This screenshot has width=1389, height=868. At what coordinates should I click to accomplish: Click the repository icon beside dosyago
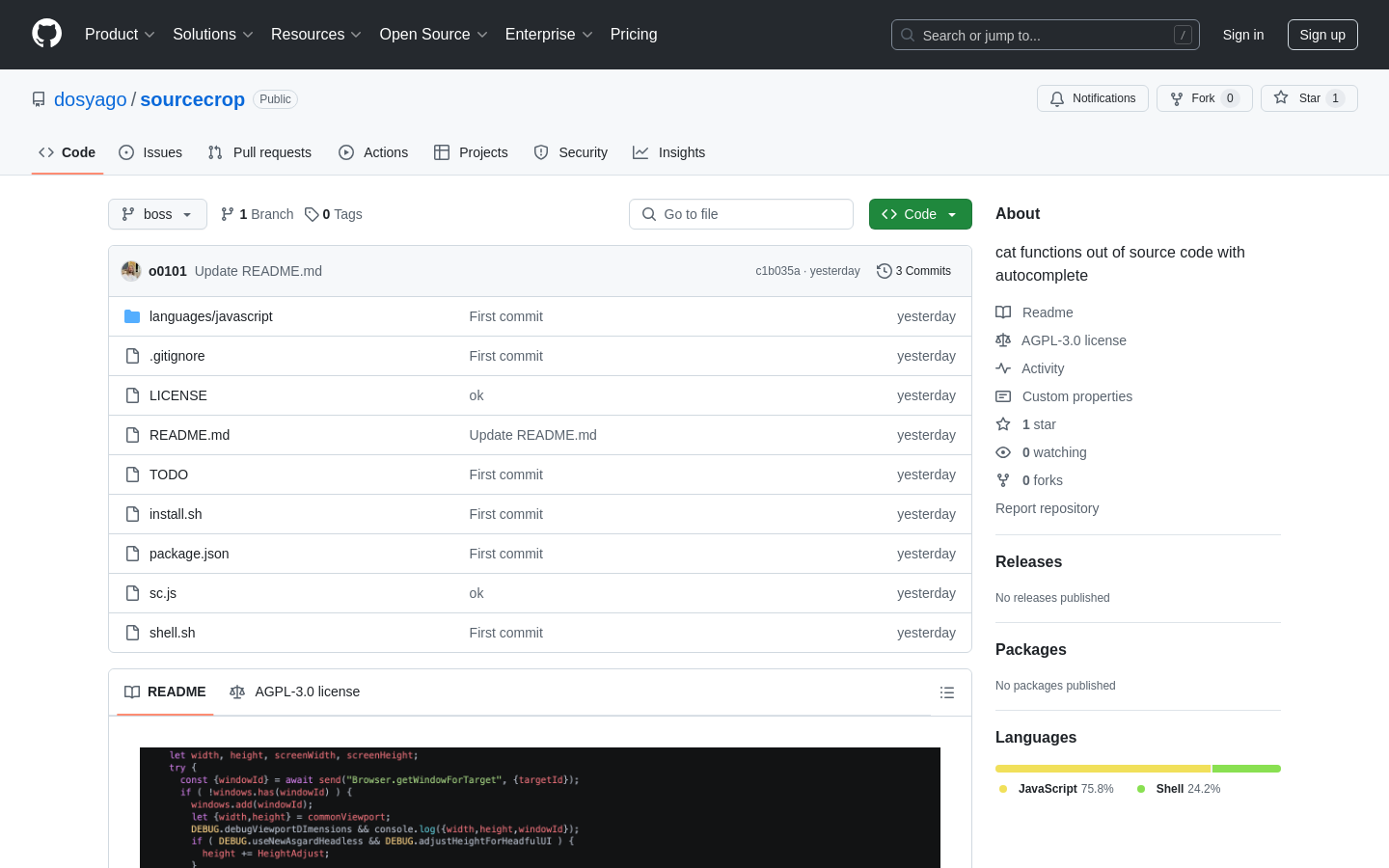click(39, 99)
